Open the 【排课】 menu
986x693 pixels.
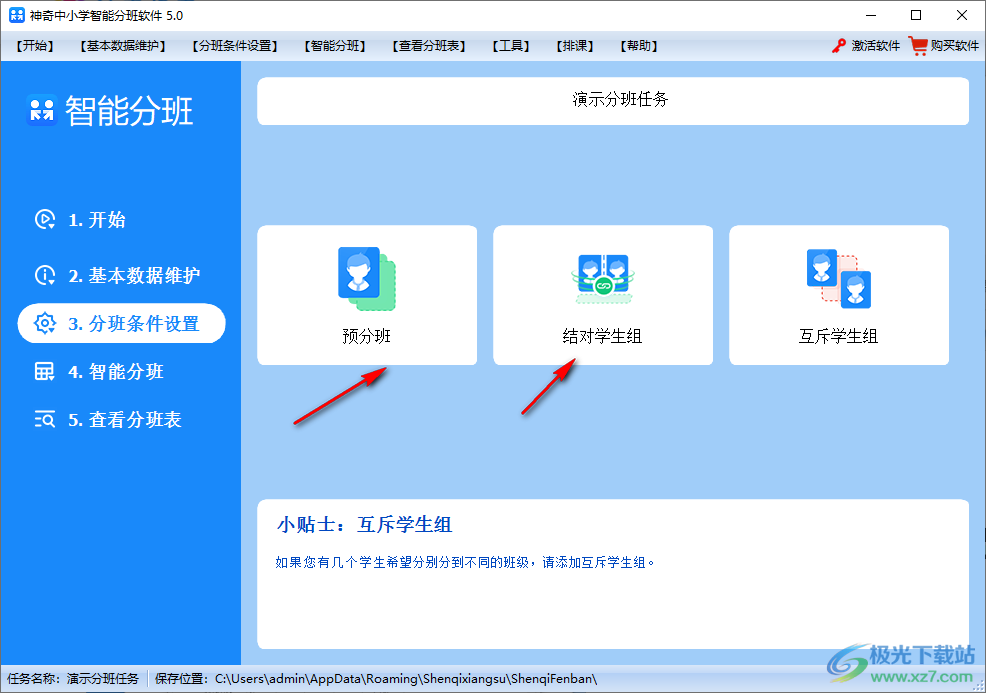click(x=575, y=46)
